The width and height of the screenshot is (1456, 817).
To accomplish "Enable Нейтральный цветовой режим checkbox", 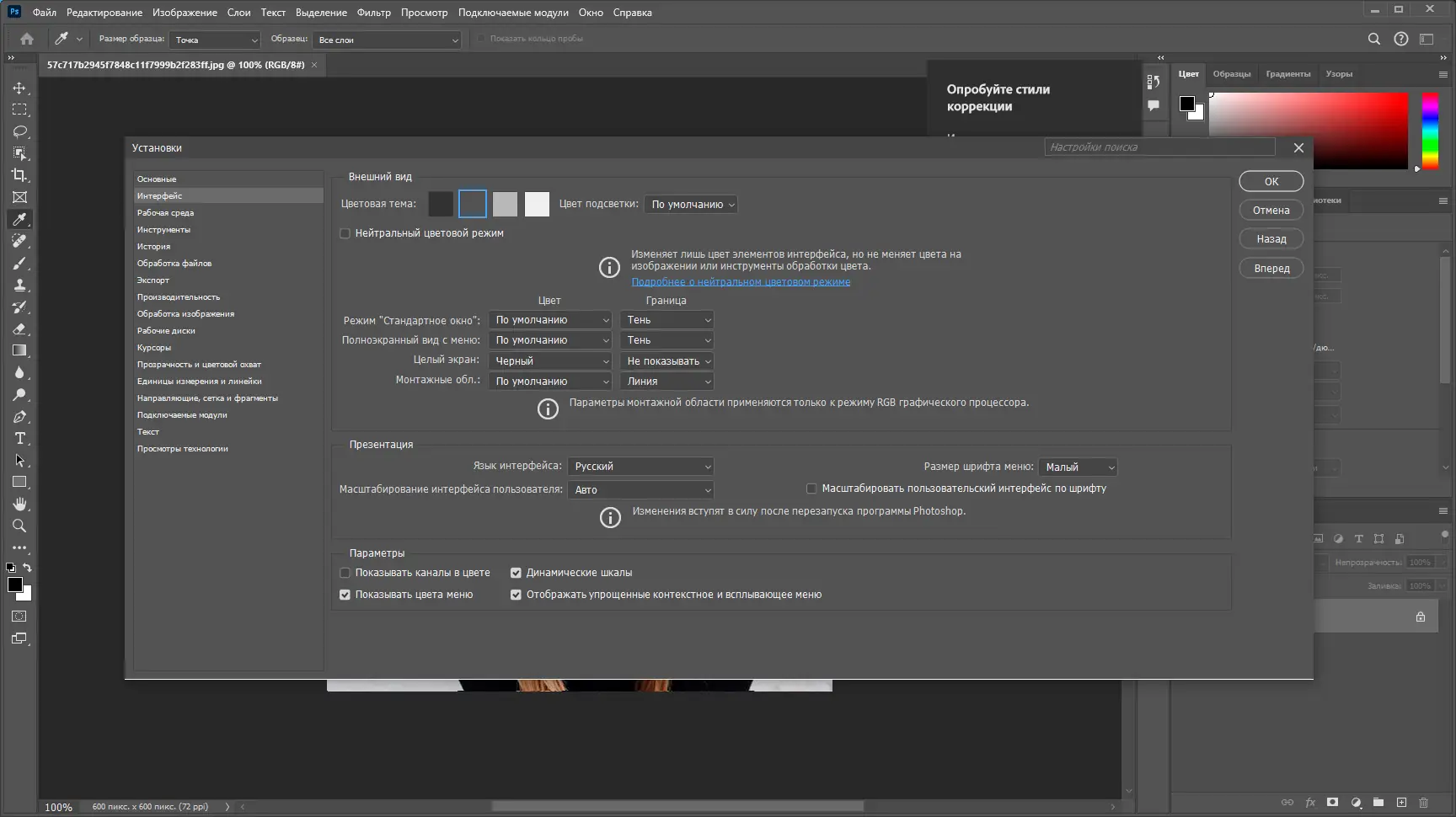I will [345, 233].
